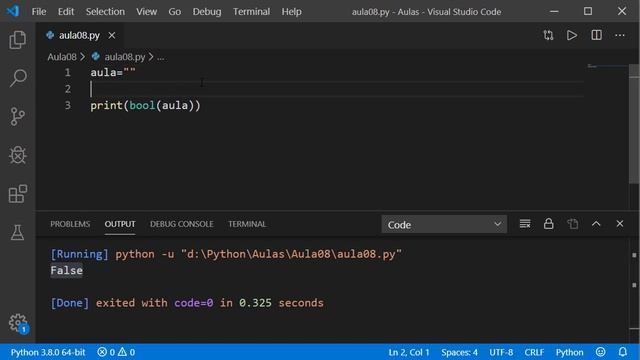This screenshot has height=360, width=640.
Task: Open the log output file icon
Action: [x=573, y=224]
